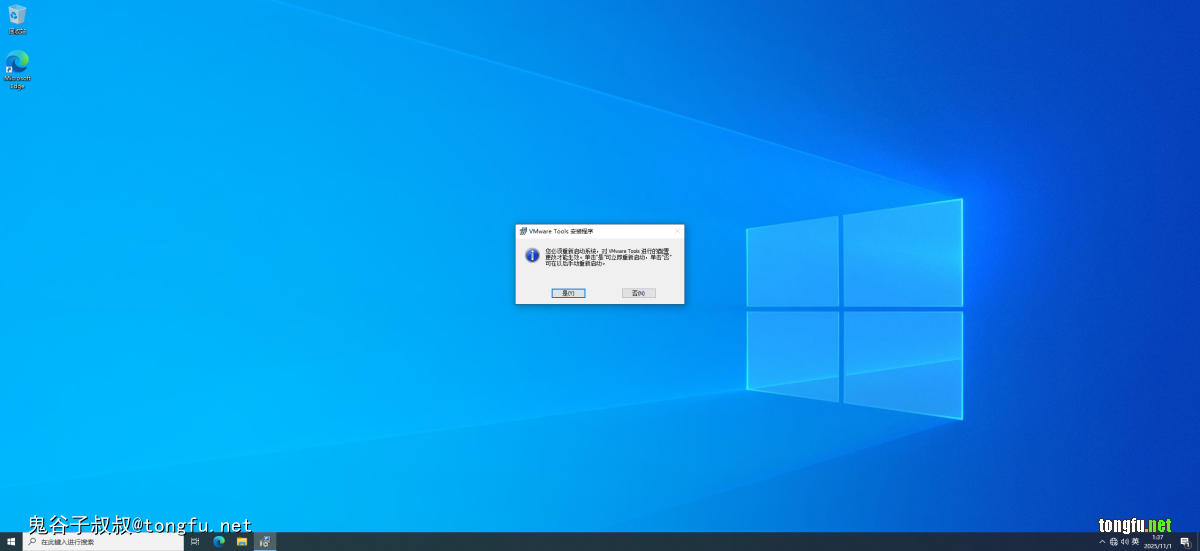The width and height of the screenshot is (1200, 551).
Task: Select the VMware Tools installer taskbar icon
Action: 265,542
